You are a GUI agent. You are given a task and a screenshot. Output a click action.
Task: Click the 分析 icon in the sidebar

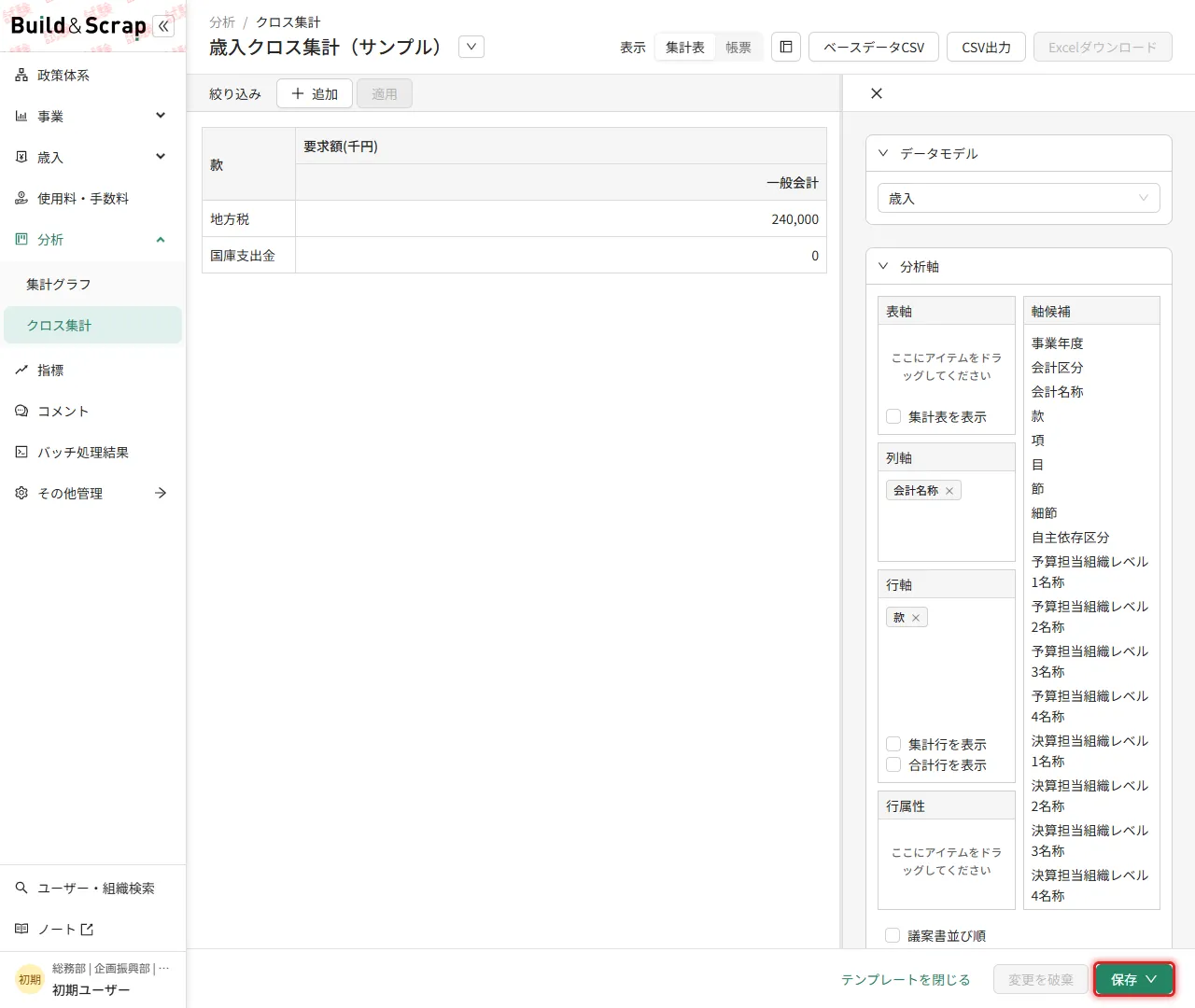tap(21, 240)
